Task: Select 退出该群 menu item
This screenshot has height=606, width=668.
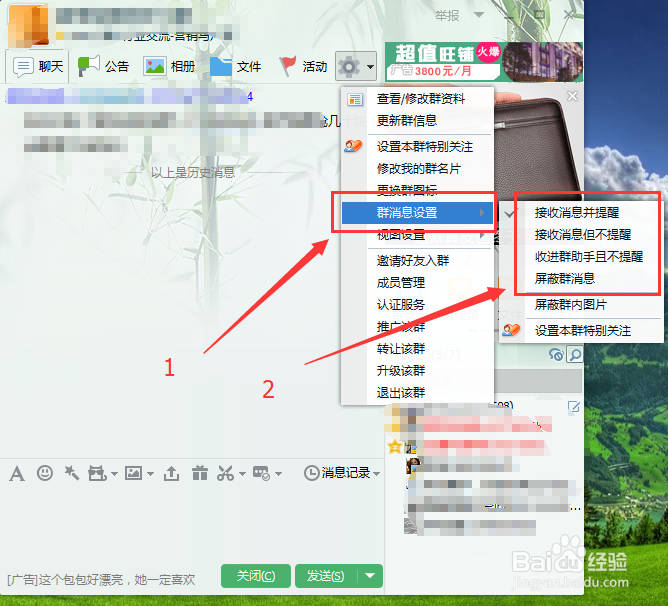Action: click(418, 392)
